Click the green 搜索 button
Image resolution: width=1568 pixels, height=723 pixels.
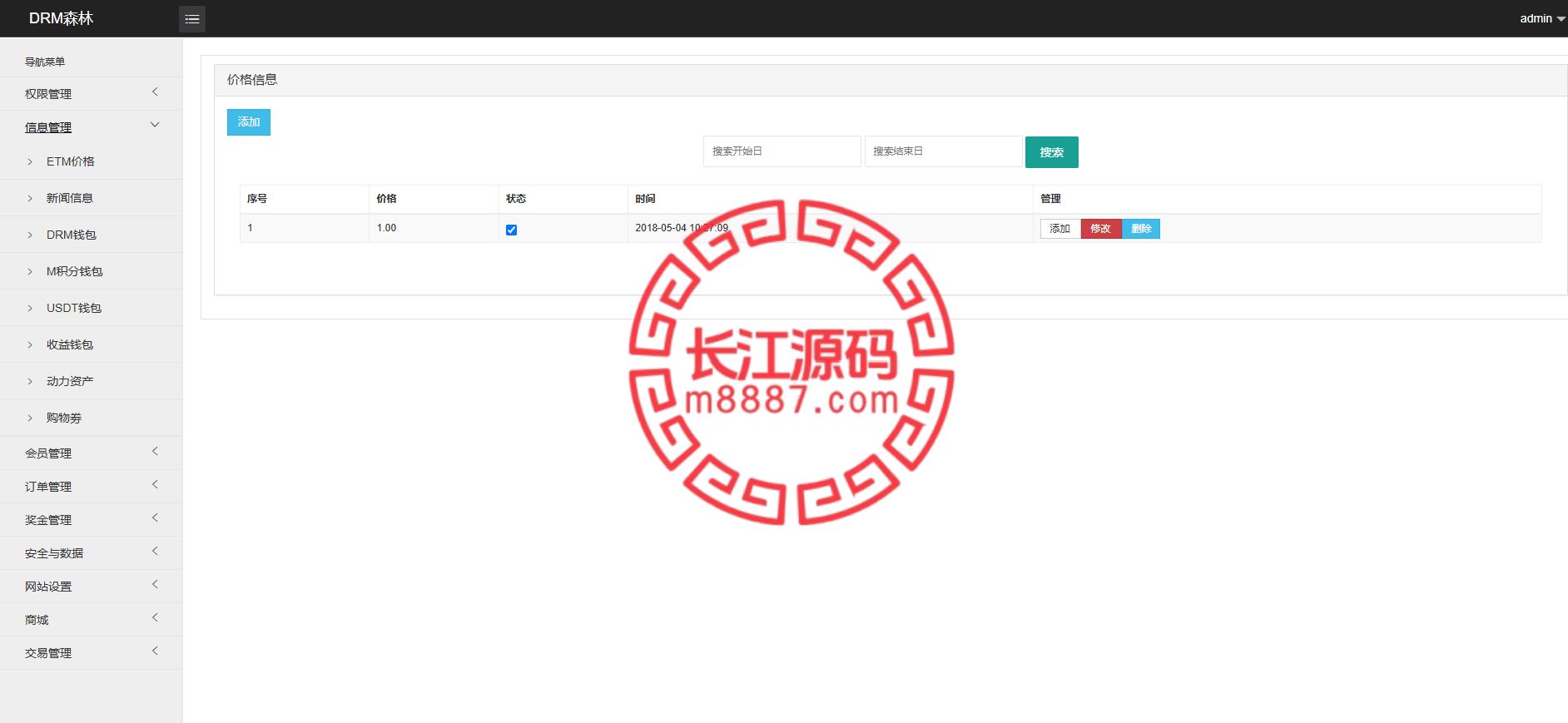(1052, 152)
